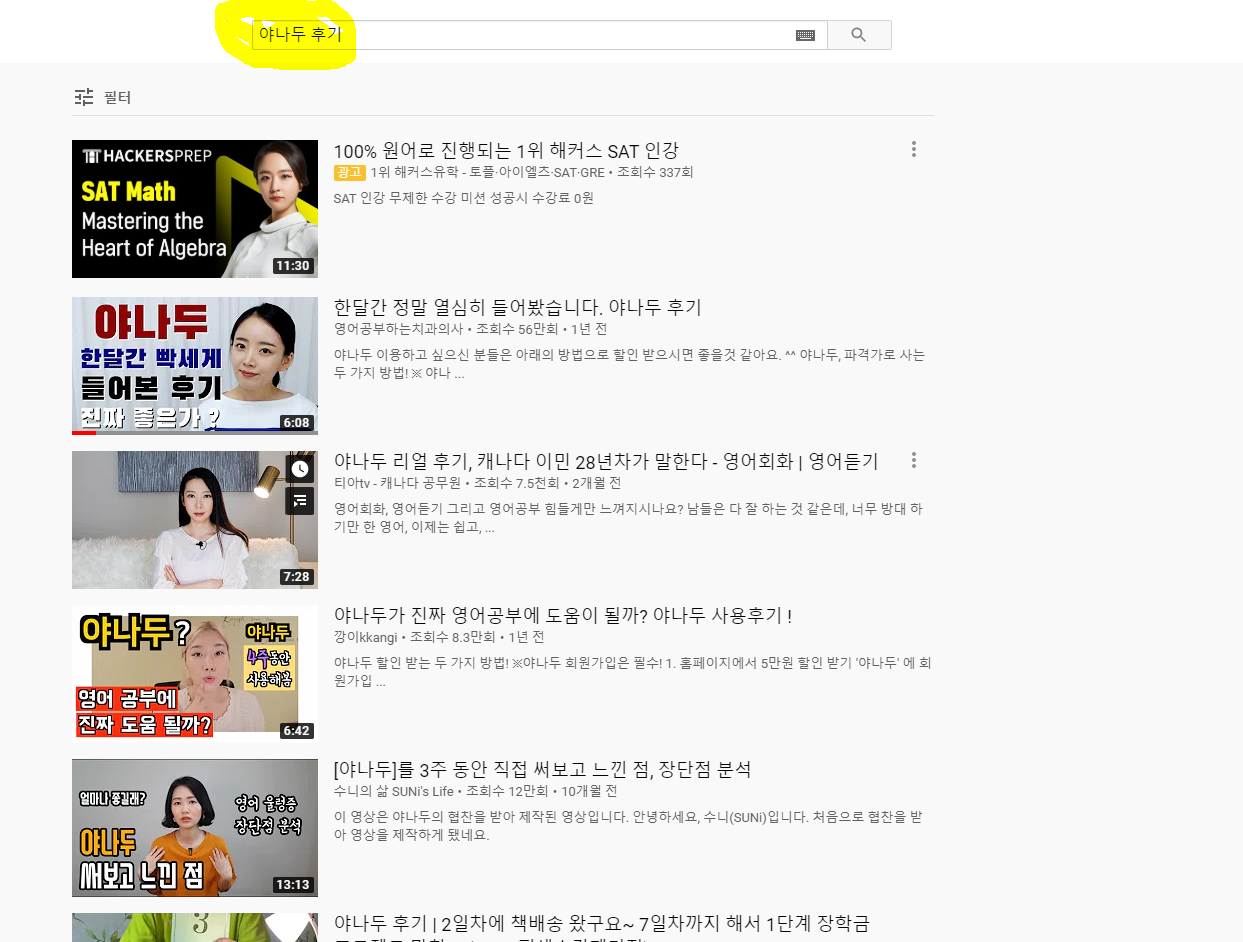
Task: Open title [야나두]를 3주 동안 직접 써보고 느낀 점
Action: click(x=543, y=770)
